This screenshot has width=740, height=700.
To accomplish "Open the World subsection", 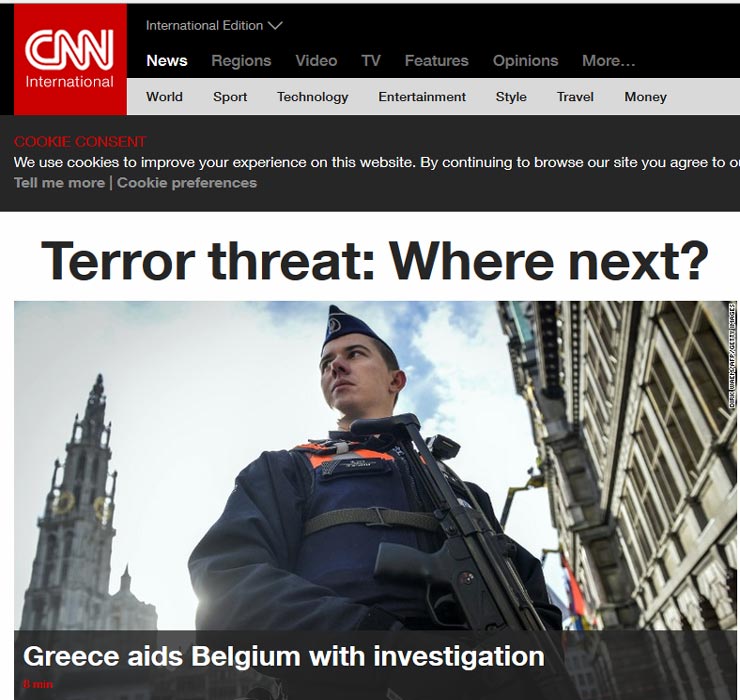I will pos(164,97).
